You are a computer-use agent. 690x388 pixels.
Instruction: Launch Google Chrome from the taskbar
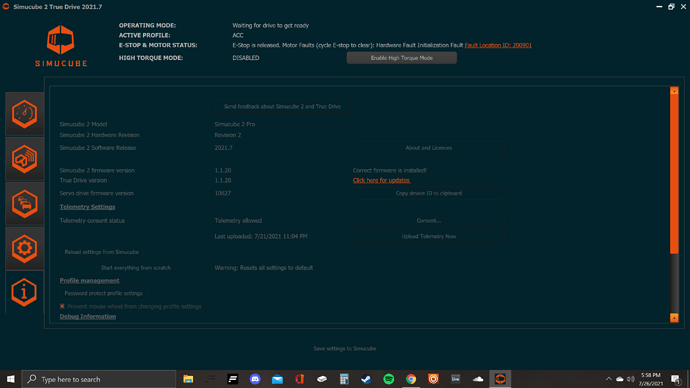pyautogui.click(x=411, y=379)
